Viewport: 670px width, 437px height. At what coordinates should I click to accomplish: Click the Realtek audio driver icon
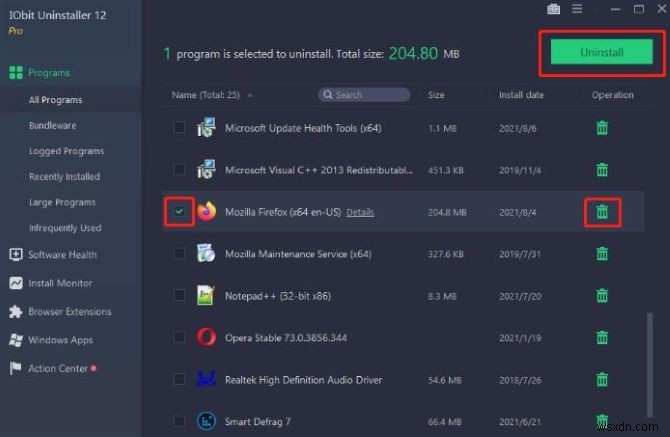click(206, 379)
